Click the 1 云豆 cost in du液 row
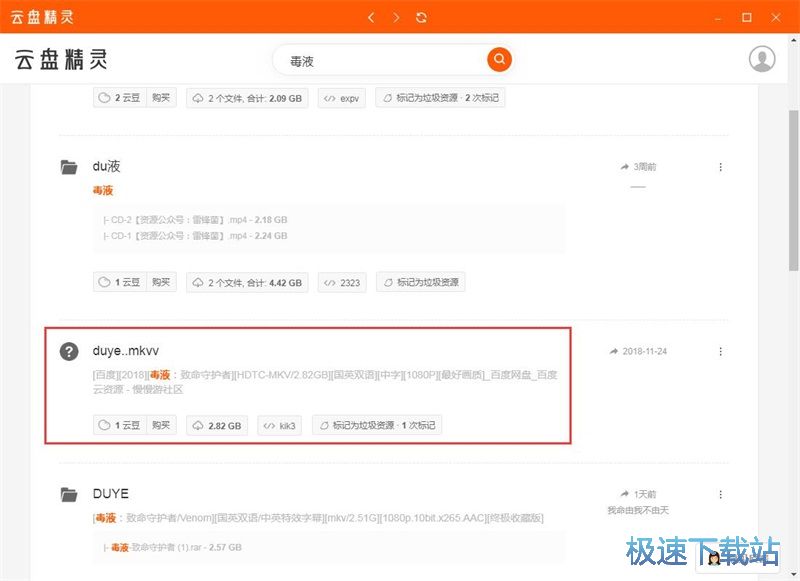The image size is (800, 581). [120, 282]
